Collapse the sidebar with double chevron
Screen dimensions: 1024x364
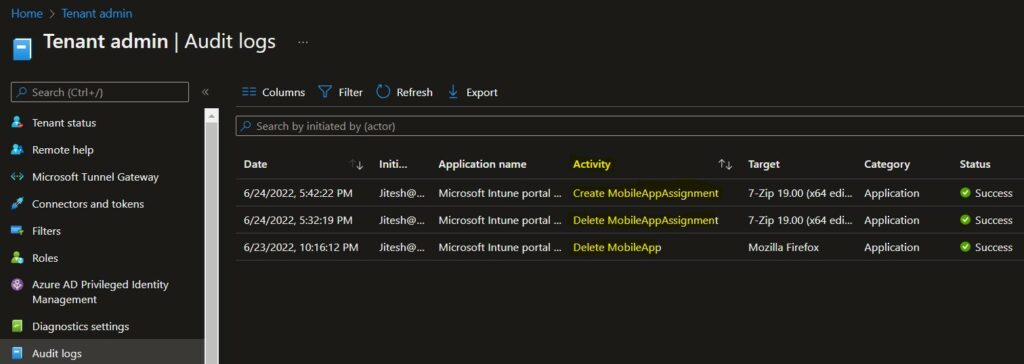205,92
